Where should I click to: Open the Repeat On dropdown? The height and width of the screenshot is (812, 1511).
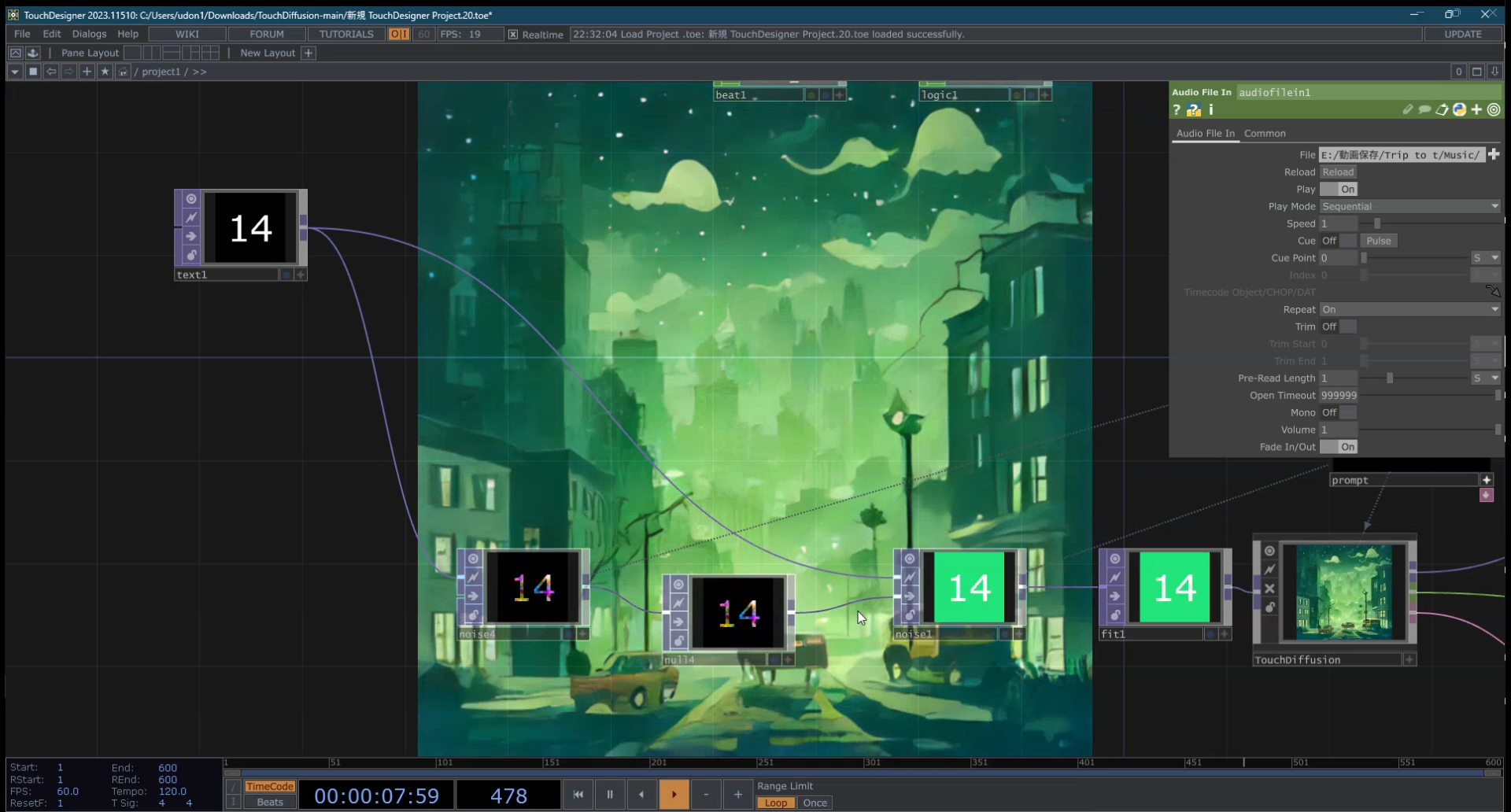tap(1410, 309)
